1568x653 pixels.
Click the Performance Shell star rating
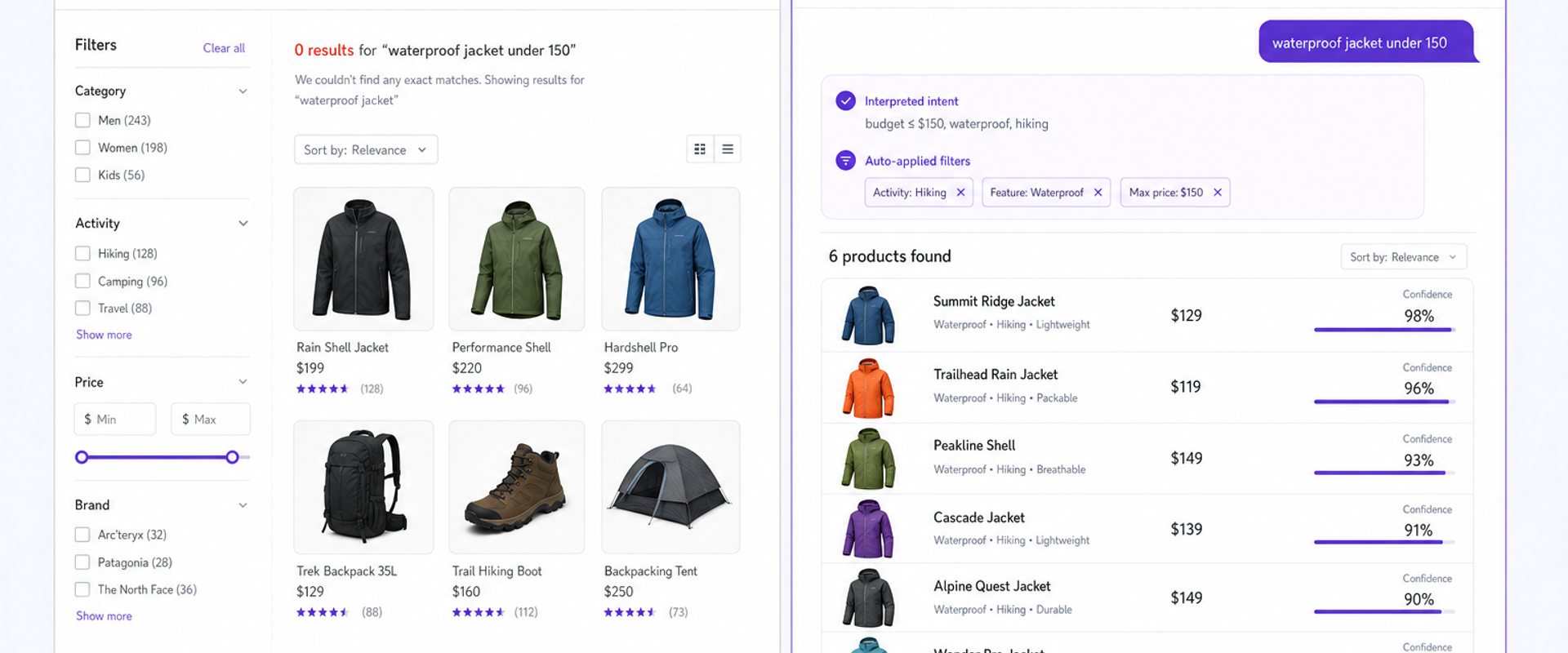(x=479, y=389)
